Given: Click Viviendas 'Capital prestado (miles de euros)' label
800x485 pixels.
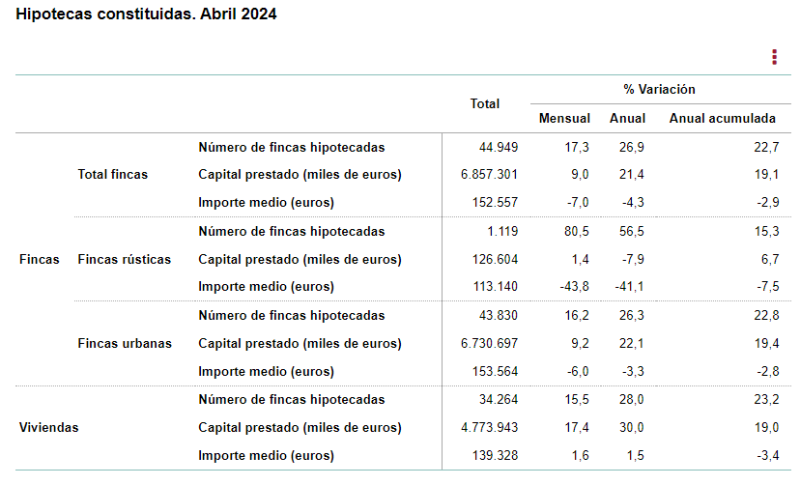Looking at the screenshot, I should pyautogui.click(x=300, y=427).
